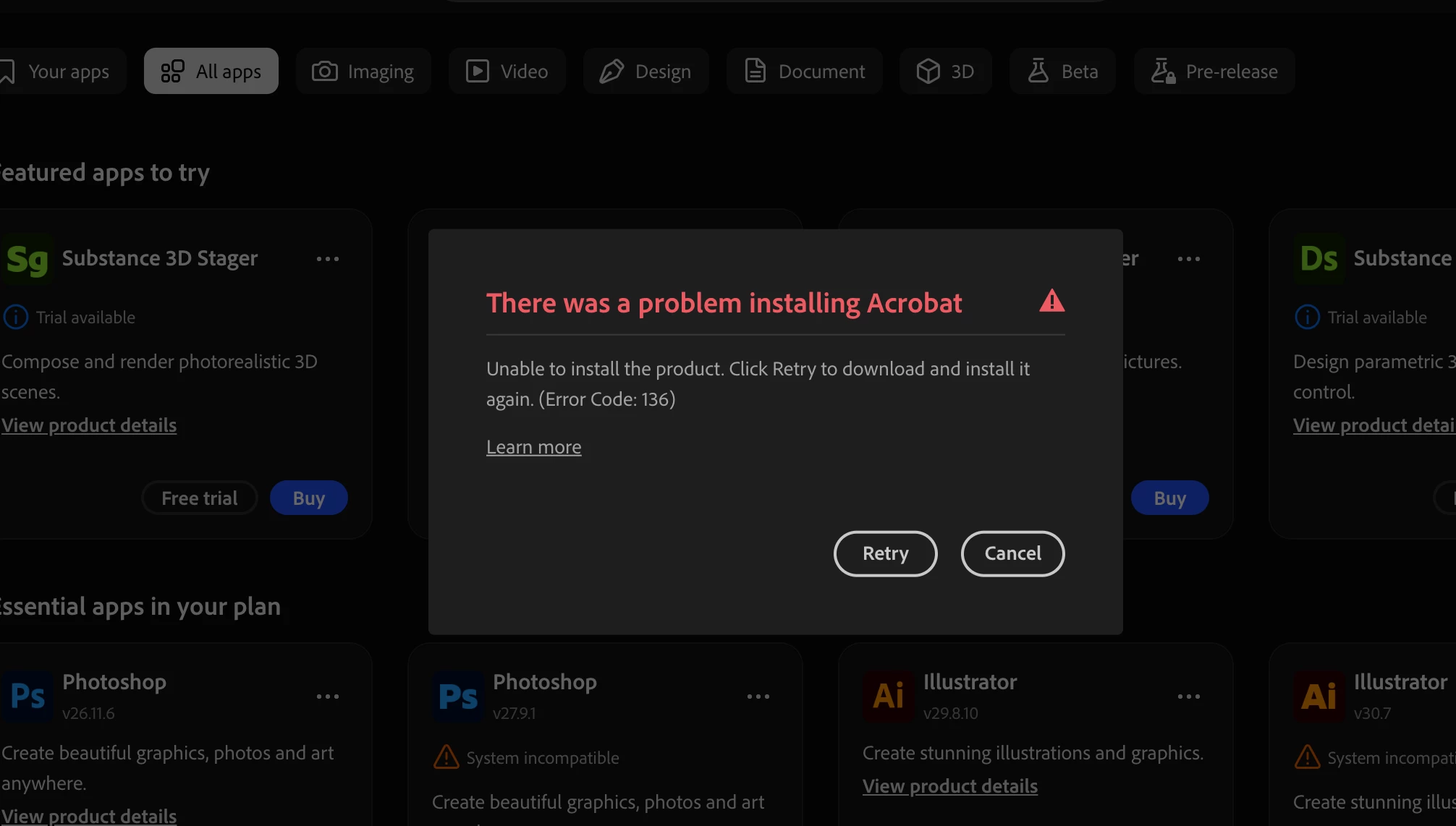This screenshot has height=826, width=1456.
Task: Click the 'There was a problem installing Acrobat' heading
Action: tap(724, 303)
